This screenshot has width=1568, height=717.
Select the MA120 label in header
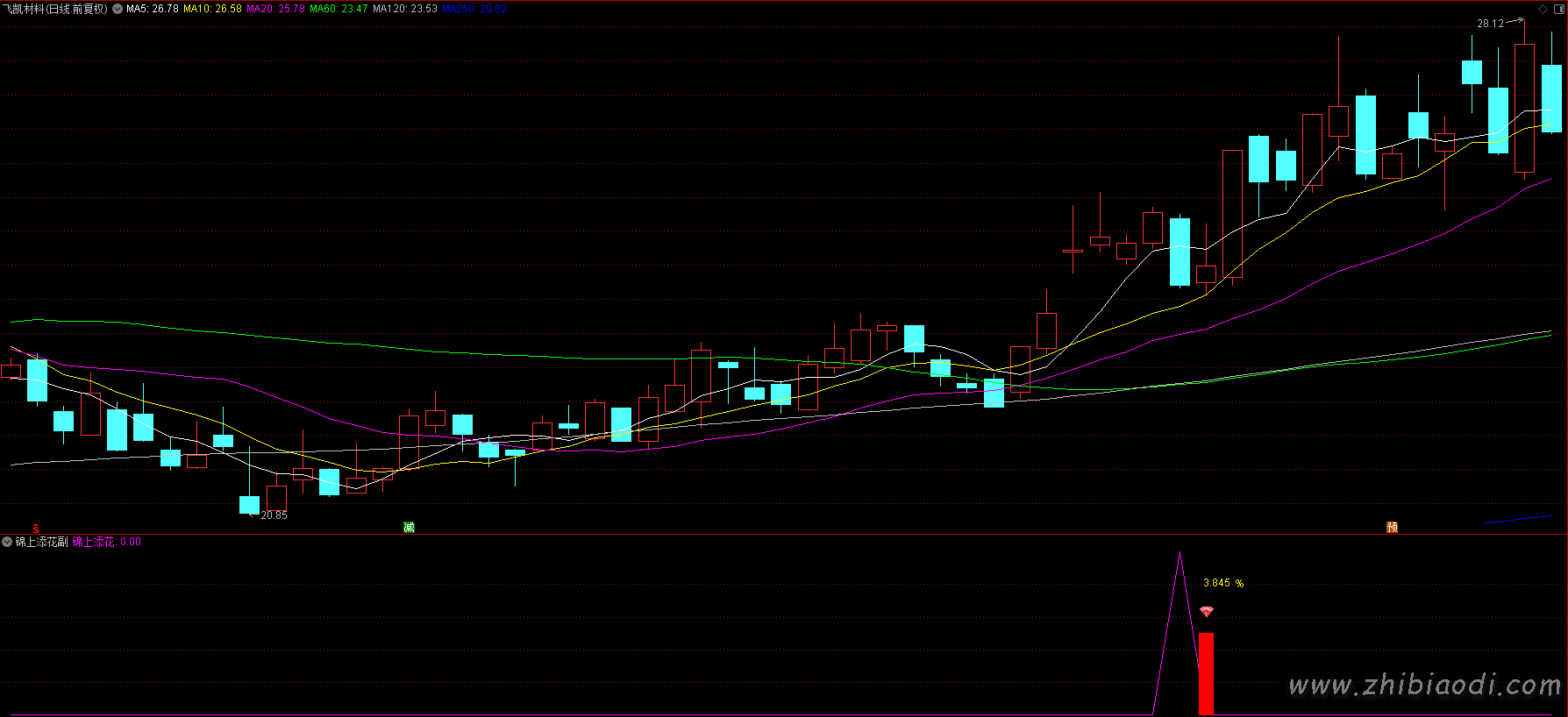404,9
